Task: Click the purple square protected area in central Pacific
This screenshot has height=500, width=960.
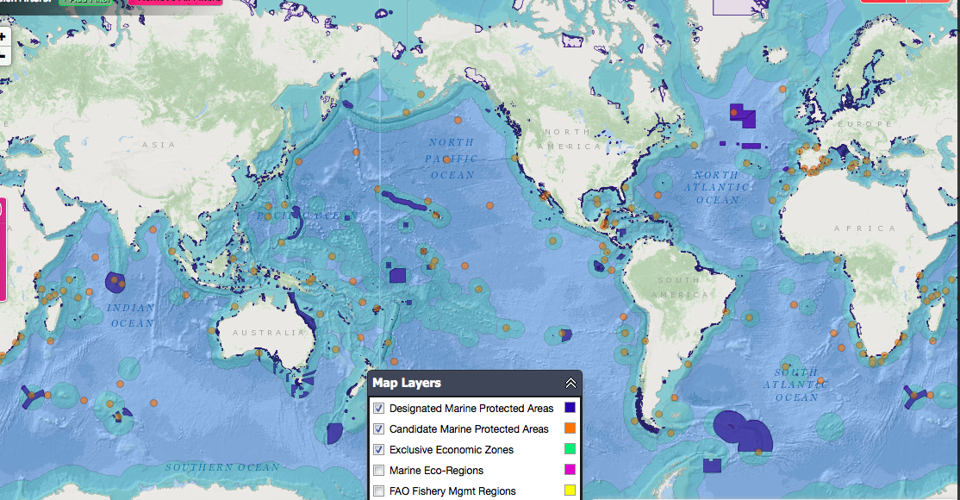Action: coord(397,276)
